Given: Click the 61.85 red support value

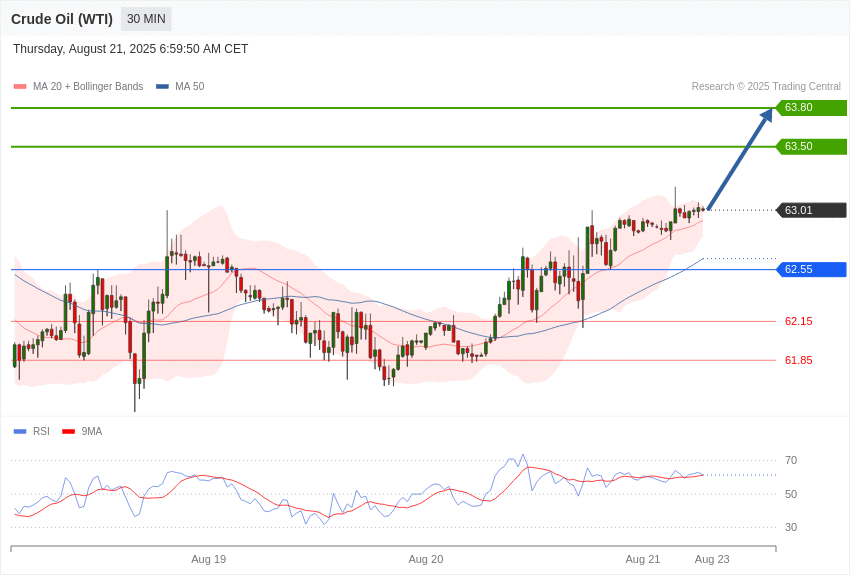Looking at the screenshot, I should (799, 360).
